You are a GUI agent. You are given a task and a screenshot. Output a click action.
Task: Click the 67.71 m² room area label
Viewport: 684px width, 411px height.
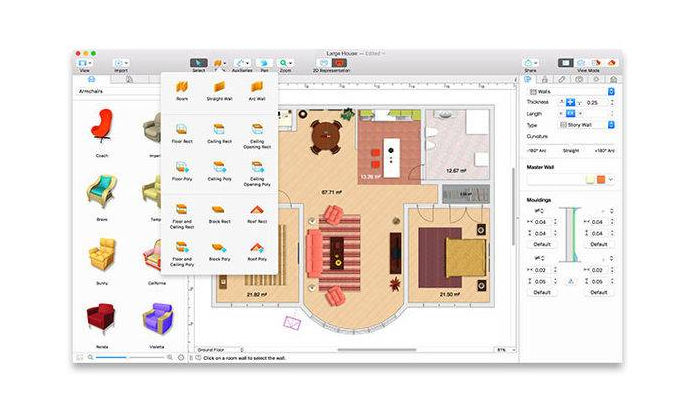pyautogui.click(x=332, y=192)
